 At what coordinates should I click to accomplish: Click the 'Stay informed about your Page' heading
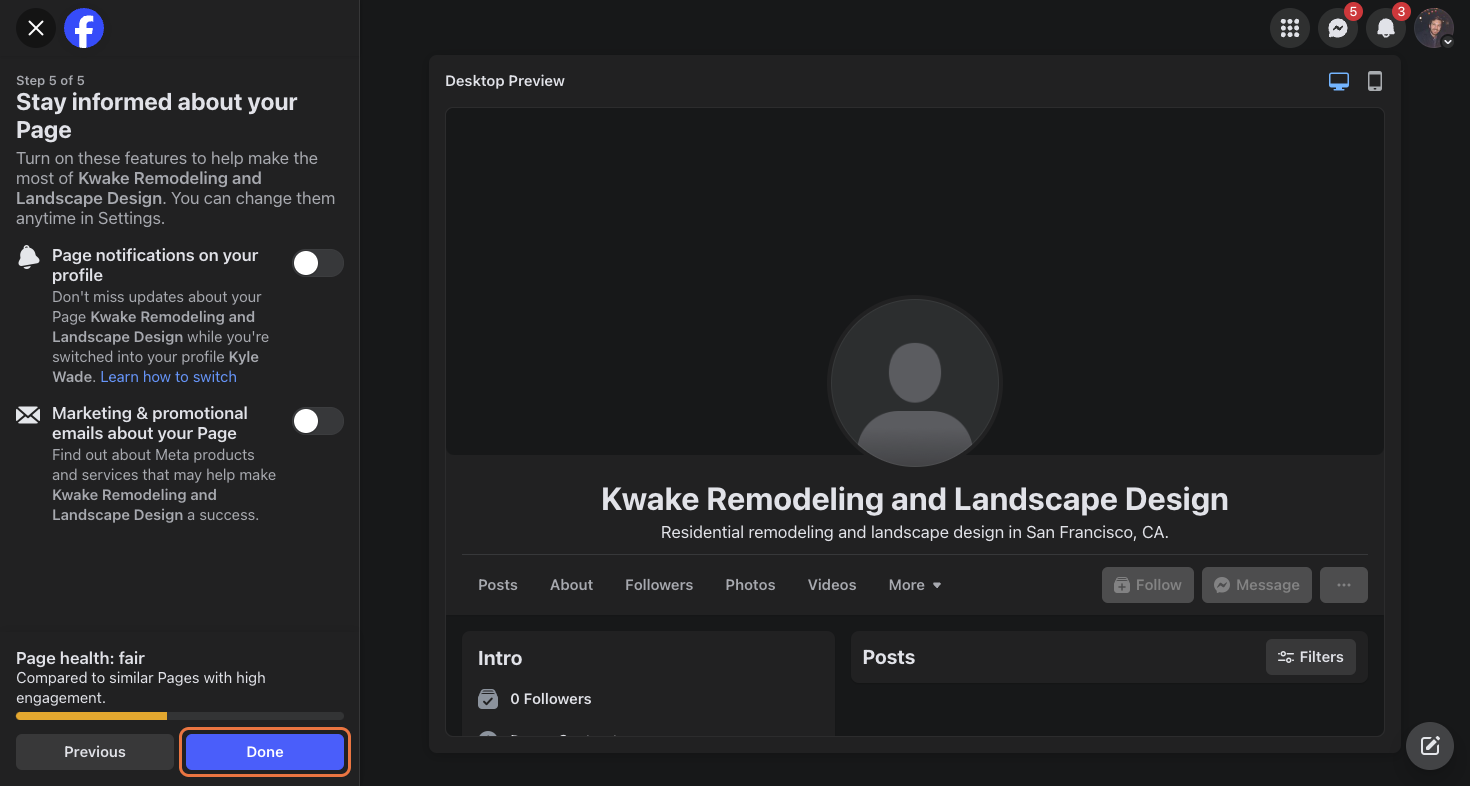tap(157, 116)
